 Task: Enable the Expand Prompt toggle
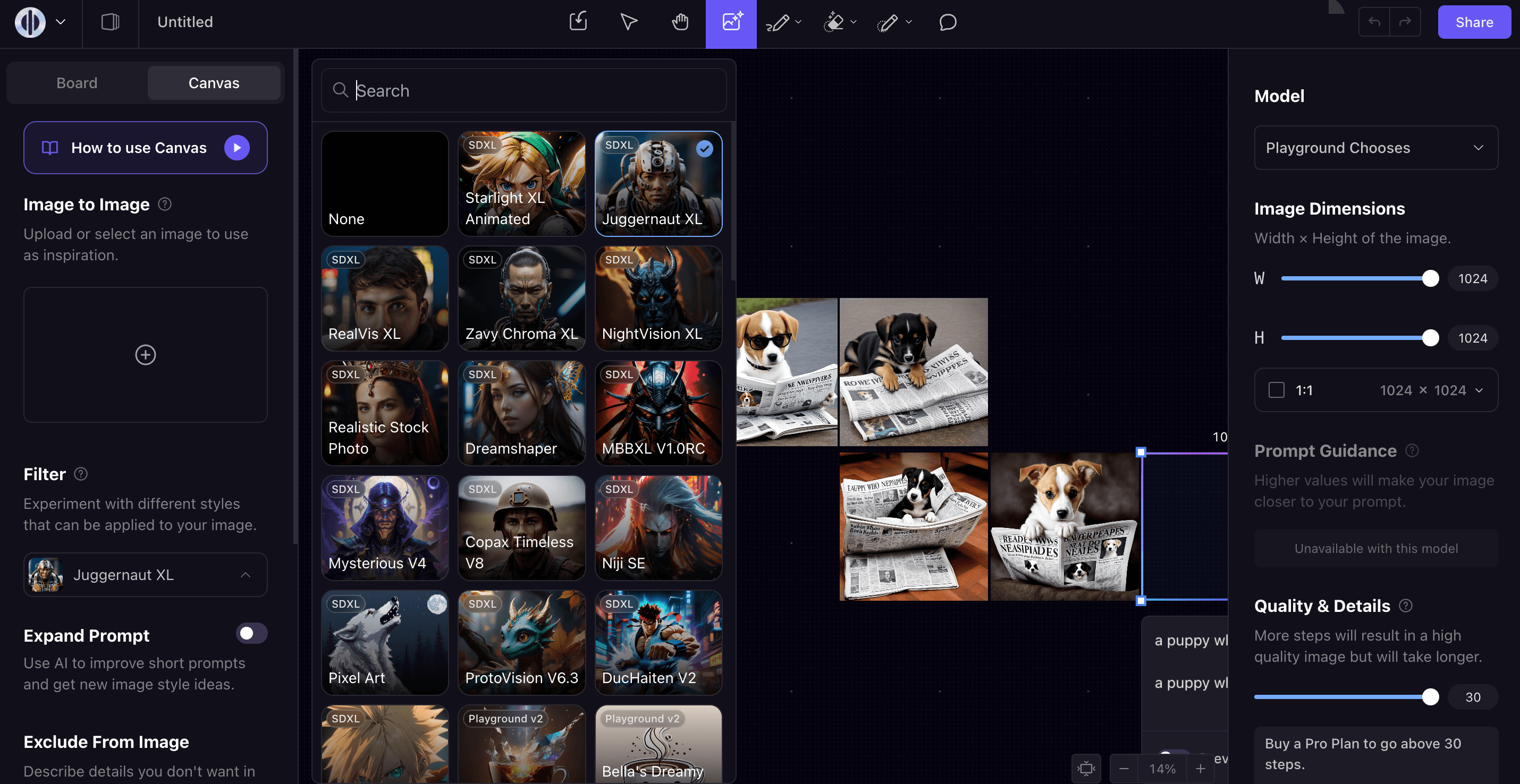click(x=251, y=634)
